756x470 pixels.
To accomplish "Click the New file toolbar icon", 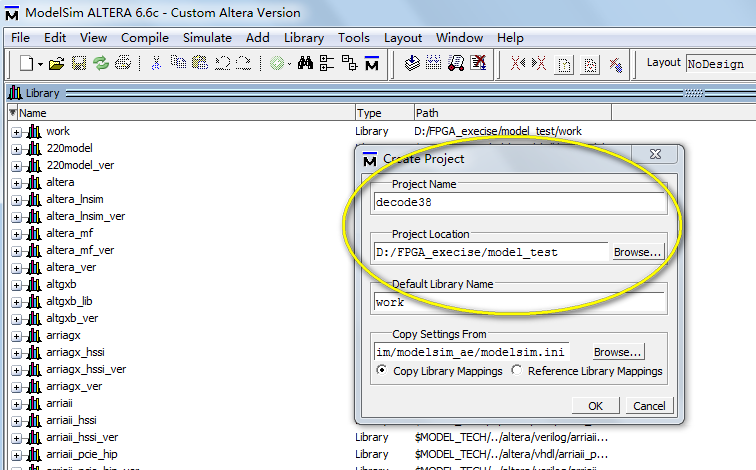I will (25, 63).
